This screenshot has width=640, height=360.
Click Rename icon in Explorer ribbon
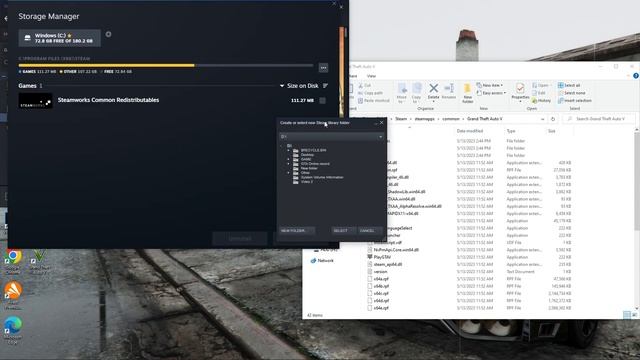pyautogui.click(x=449, y=91)
